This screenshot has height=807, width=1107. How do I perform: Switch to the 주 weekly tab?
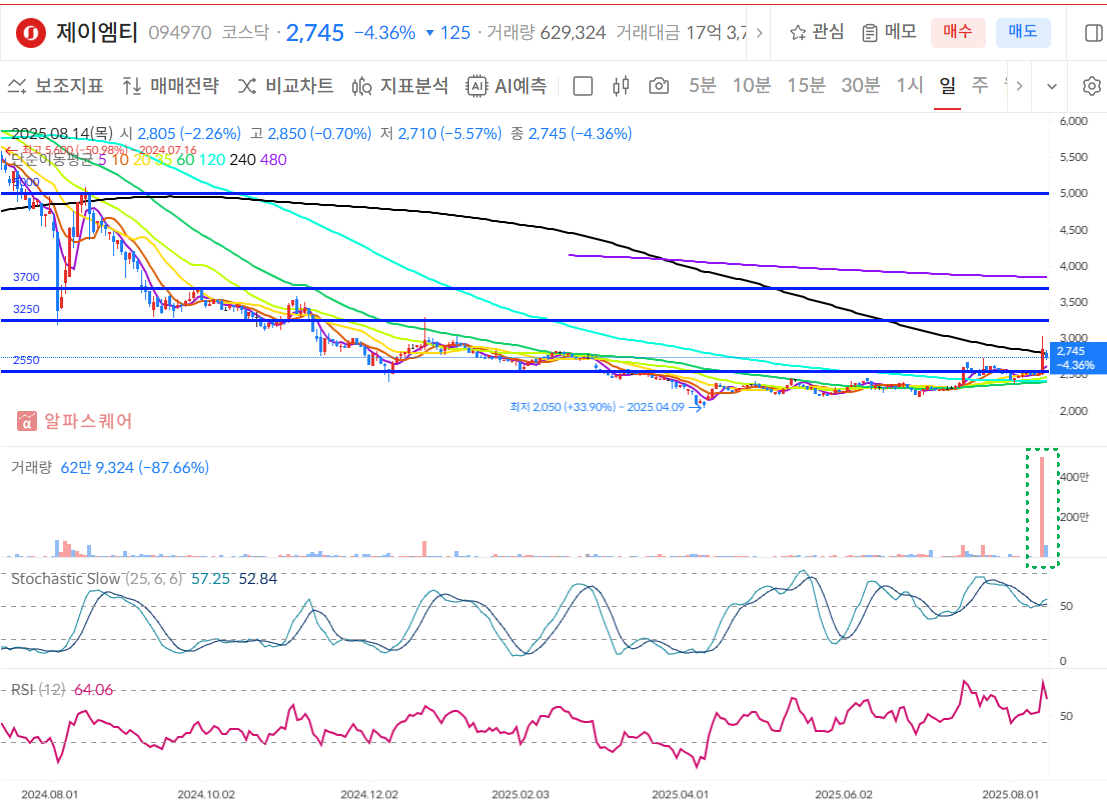point(980,87)
